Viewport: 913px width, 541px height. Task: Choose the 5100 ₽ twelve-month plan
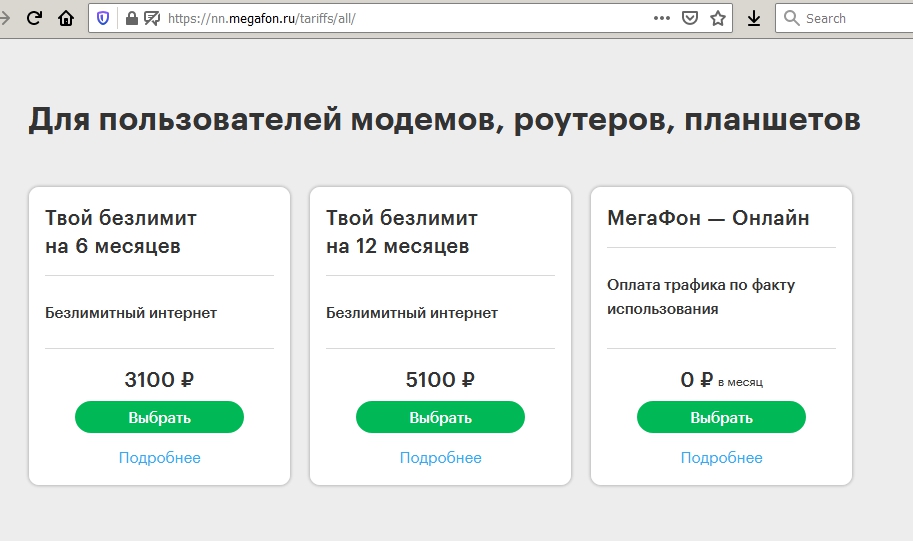click(x=440, y=417)
